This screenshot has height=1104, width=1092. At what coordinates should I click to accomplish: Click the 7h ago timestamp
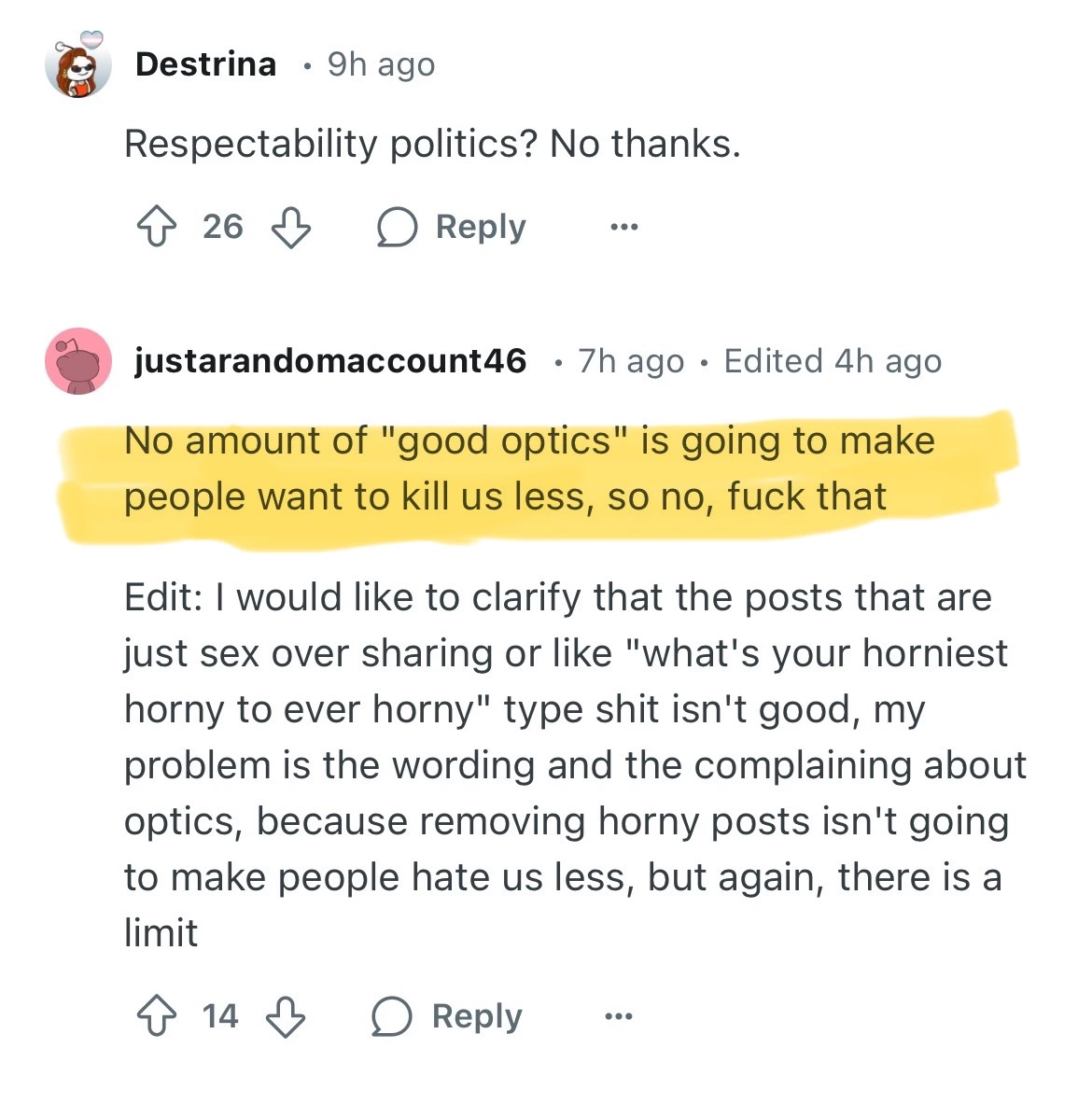pos(631,361)
